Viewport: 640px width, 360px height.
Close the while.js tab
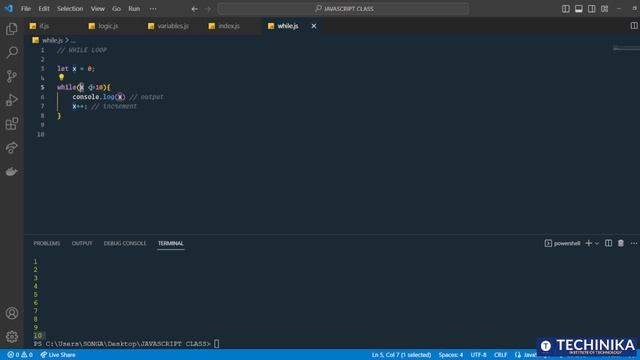[x=314, y=26]
